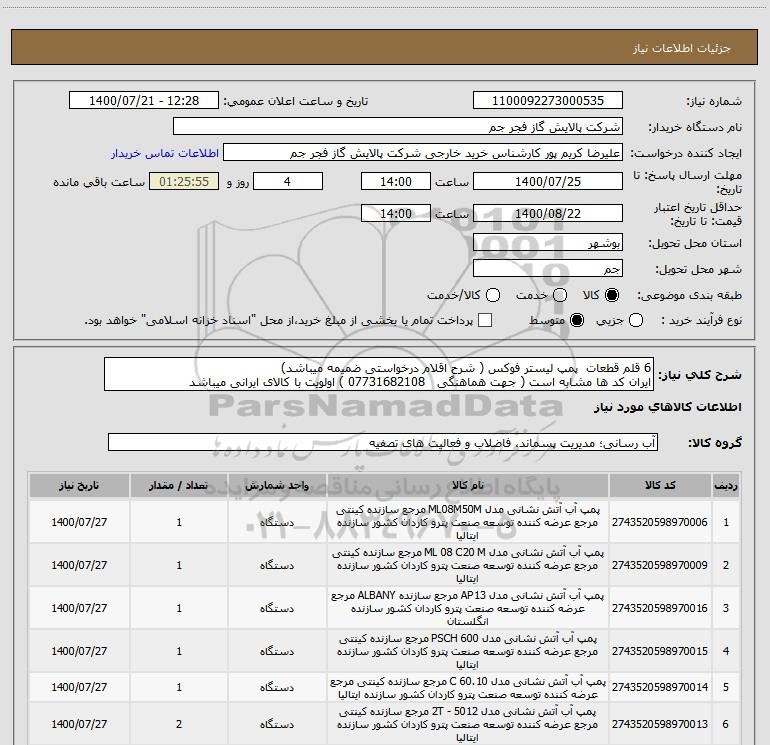The height and width of the screenshot is (745, 770).
Task: Click the AP13 ALBANY pump item name
Action: coord(468,608)
